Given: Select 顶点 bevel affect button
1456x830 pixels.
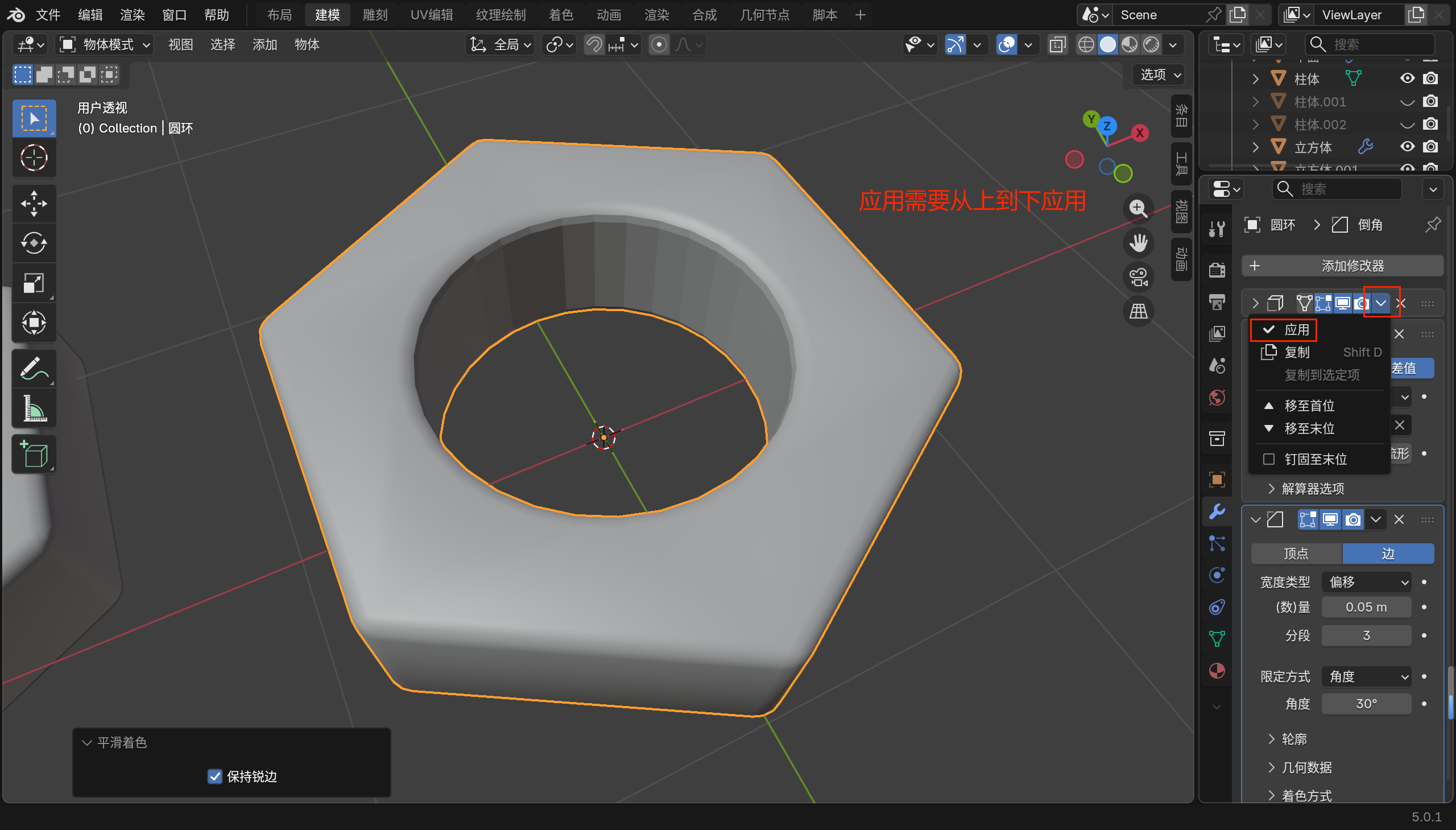Looking at the screenshot, I should pos(1296,554).
